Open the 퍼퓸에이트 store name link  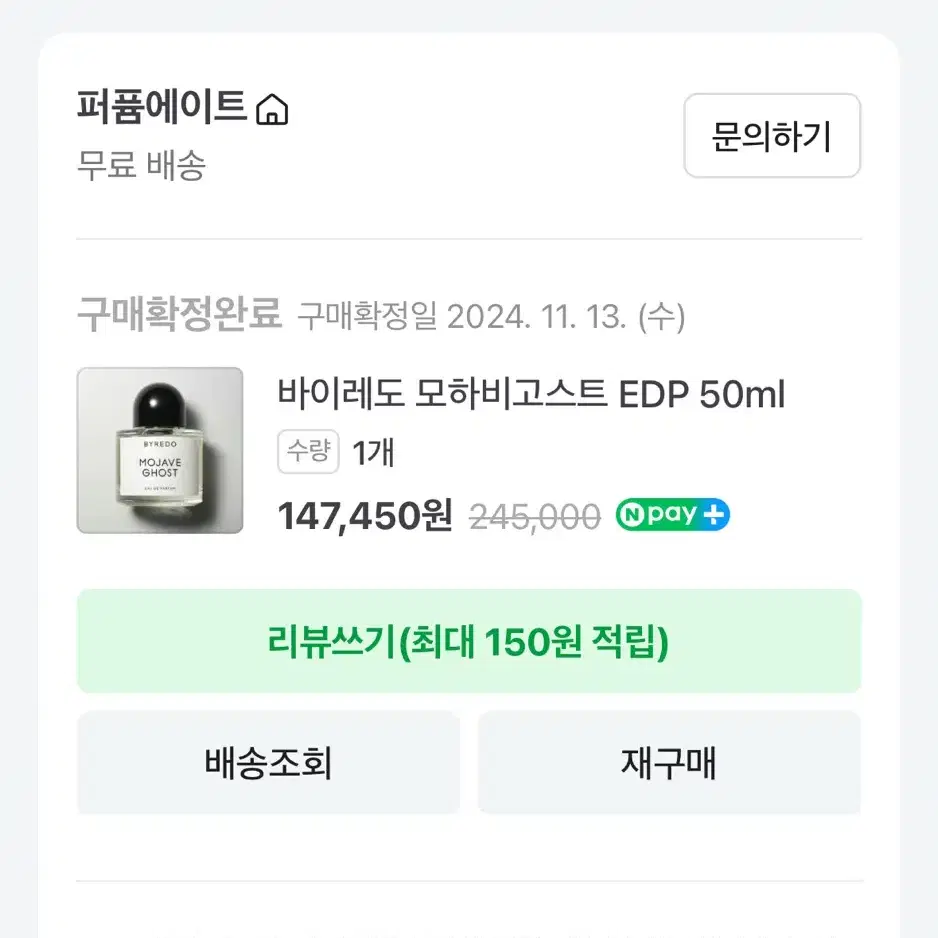pyautogui.click(x=162, y=108)
